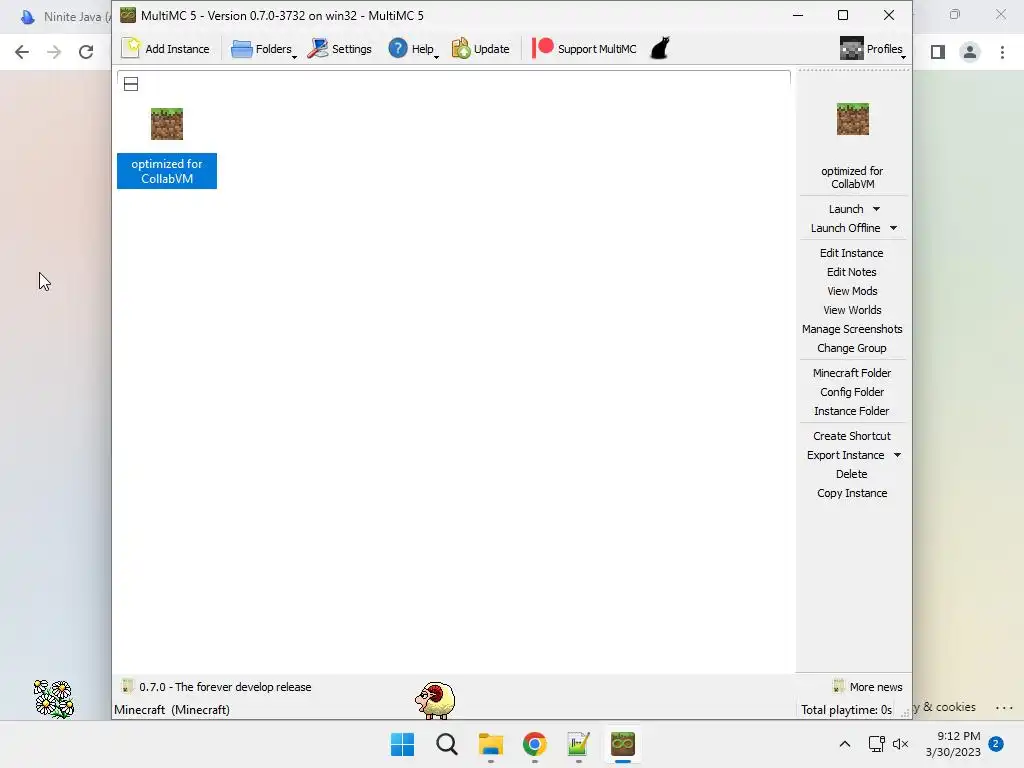This screenshot has height=768, width=1024.
Task: Click Create Shortcut
Action: [x=852, y=436]
